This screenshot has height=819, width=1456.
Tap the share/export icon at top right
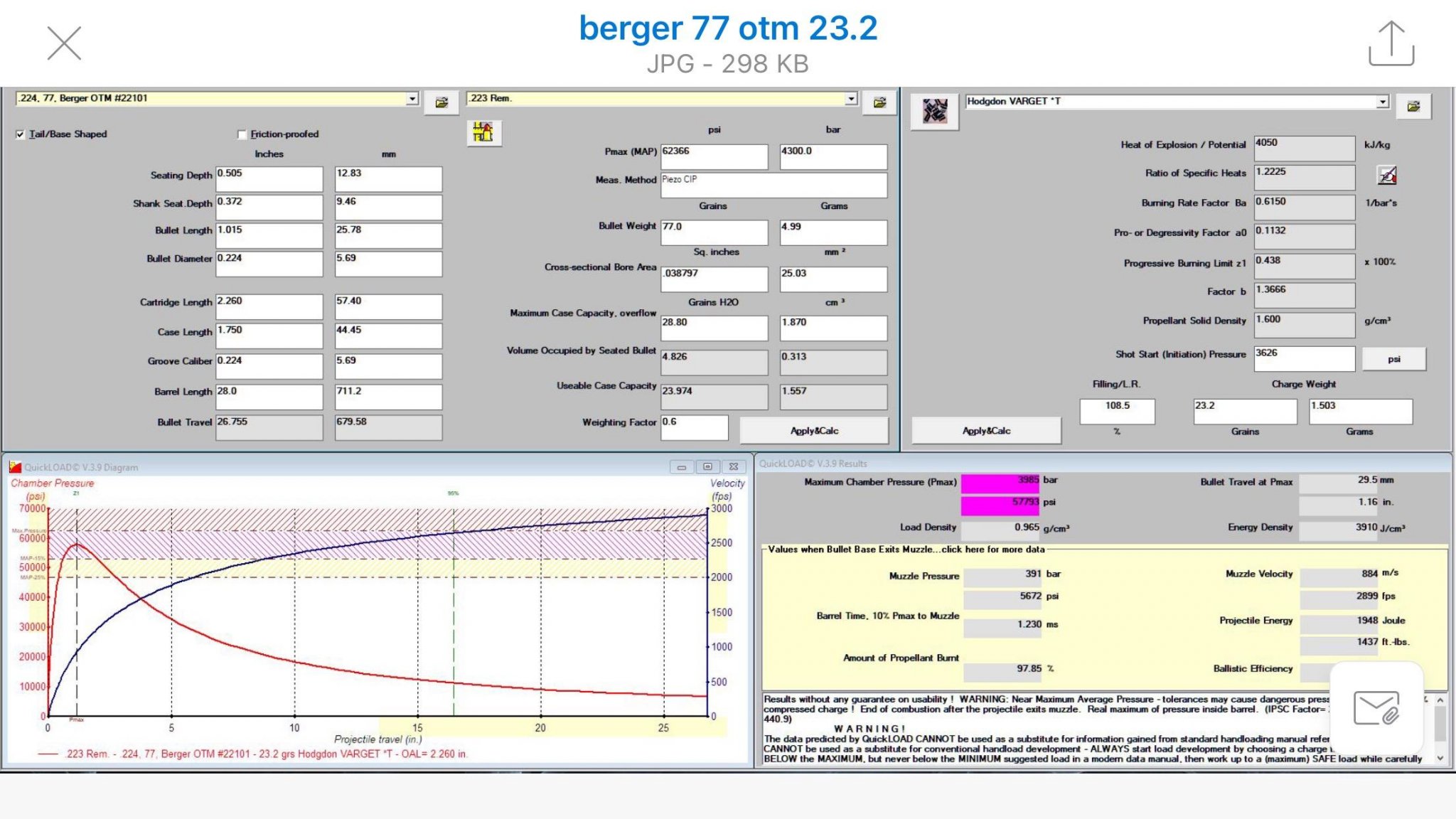click(1391, 43)
